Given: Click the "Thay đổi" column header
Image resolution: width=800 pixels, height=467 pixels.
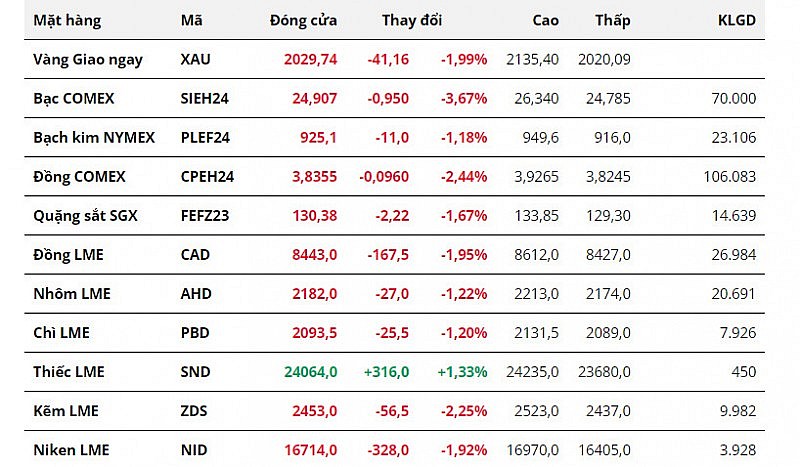Looking at the screenshot, I should [x=411, y=20].
